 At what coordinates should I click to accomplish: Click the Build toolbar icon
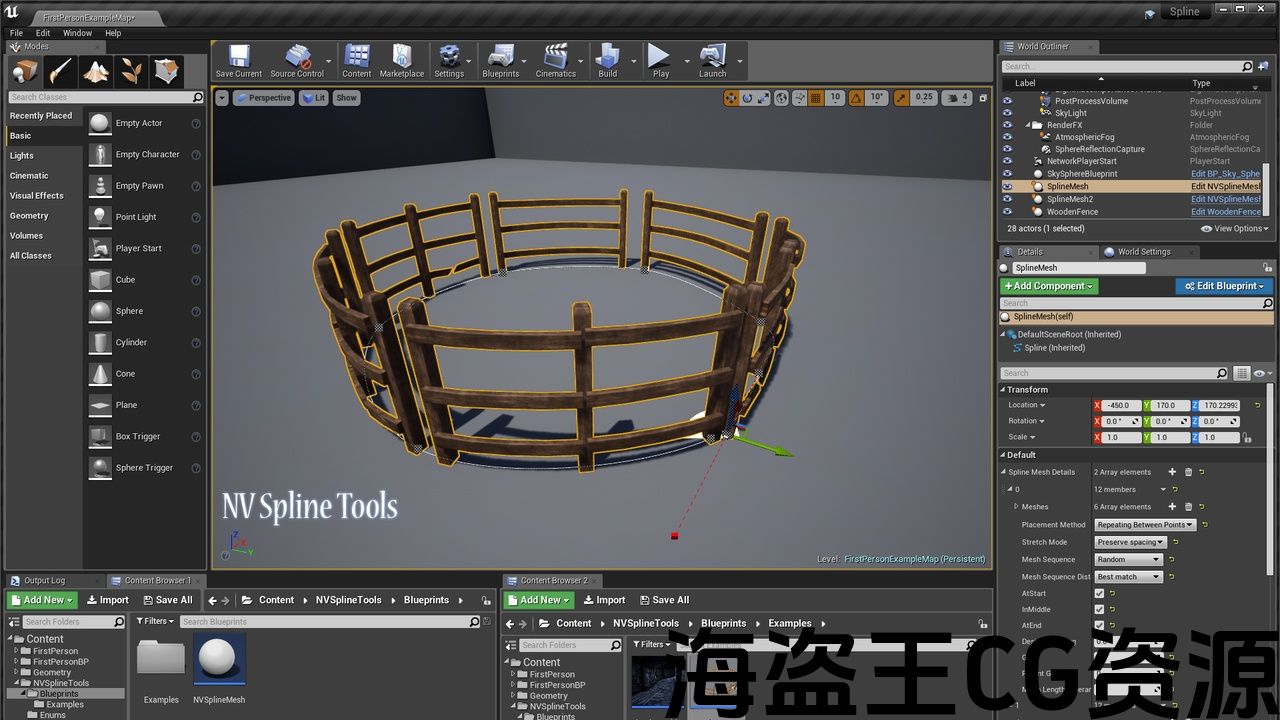pos(607,58)
